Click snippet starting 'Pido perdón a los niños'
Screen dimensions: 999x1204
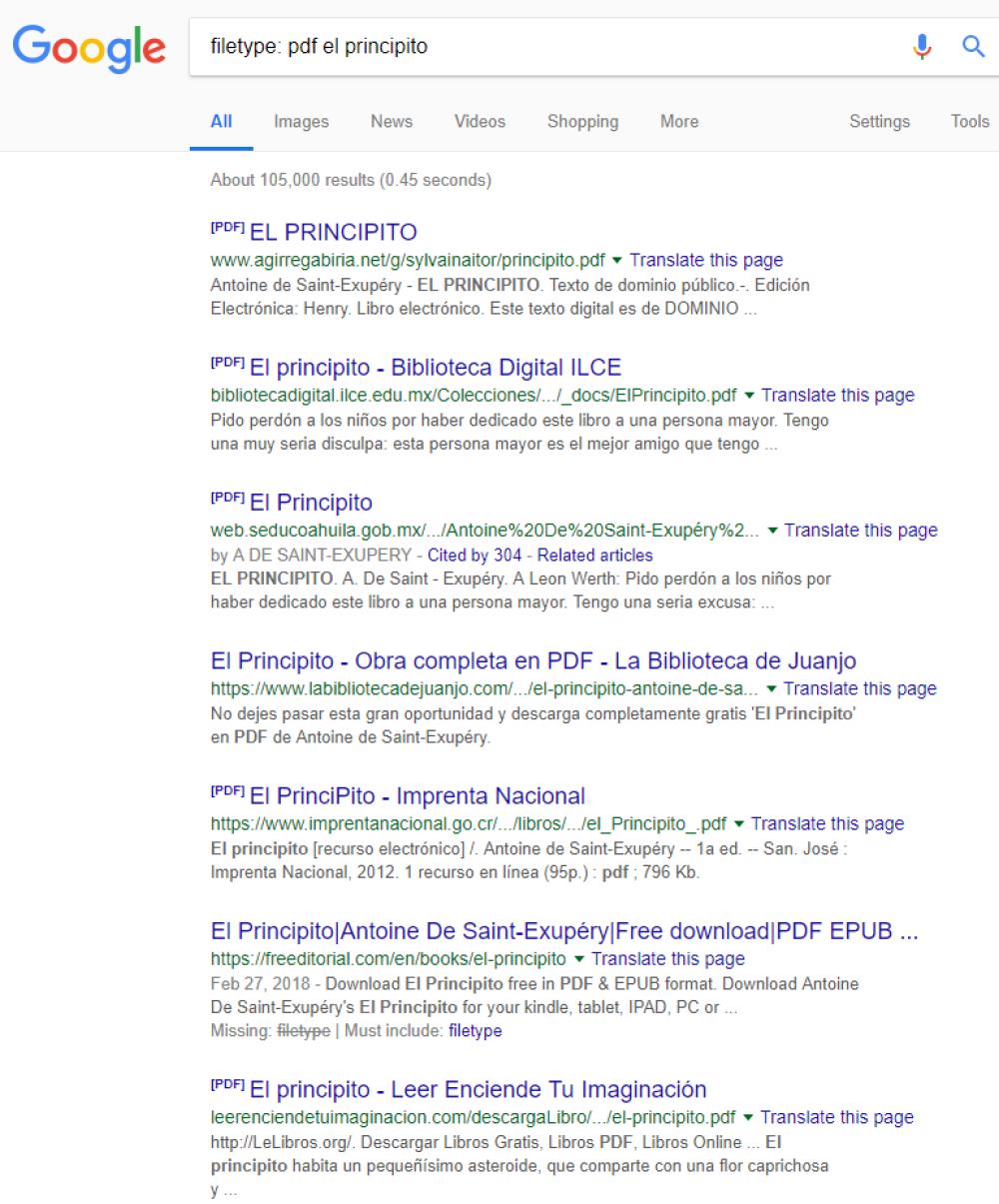tap(519, 433)
